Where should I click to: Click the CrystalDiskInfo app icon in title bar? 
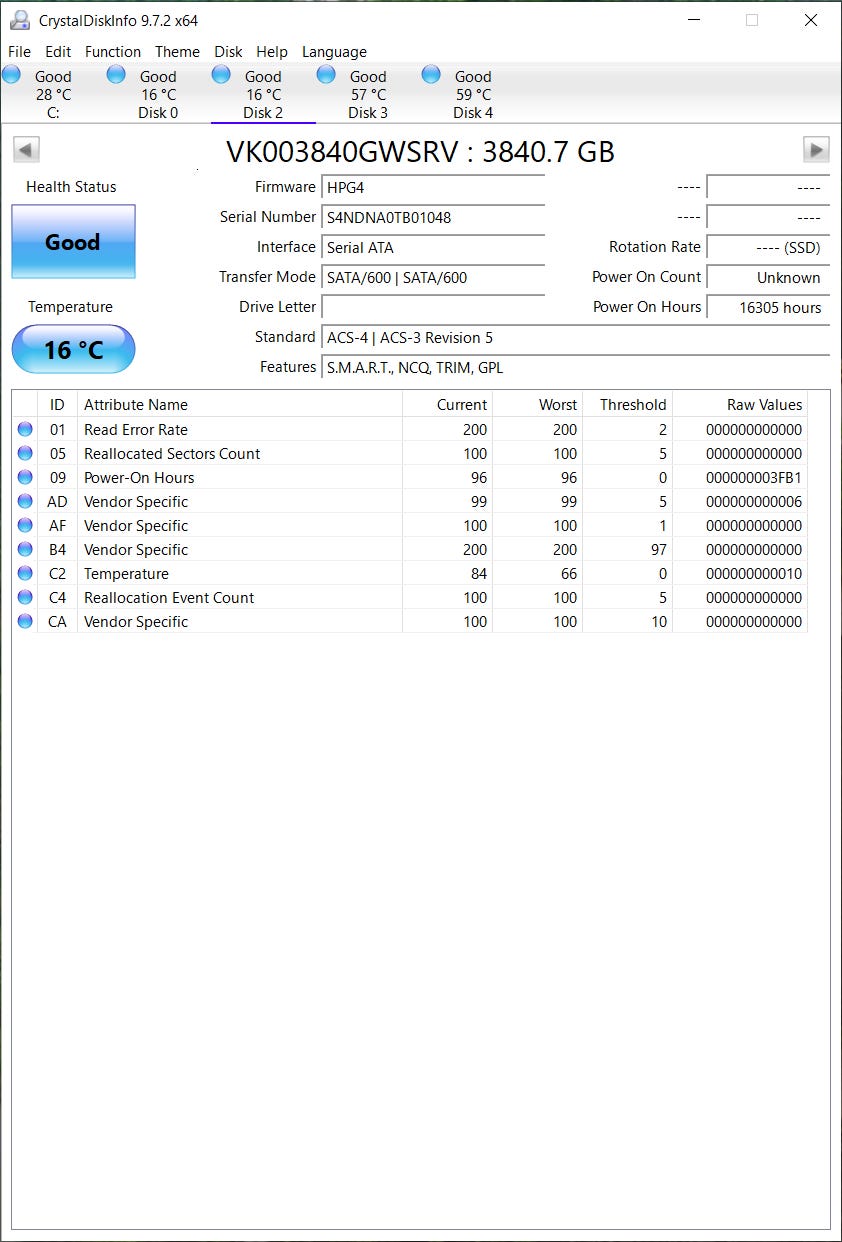tap(19, 20)
